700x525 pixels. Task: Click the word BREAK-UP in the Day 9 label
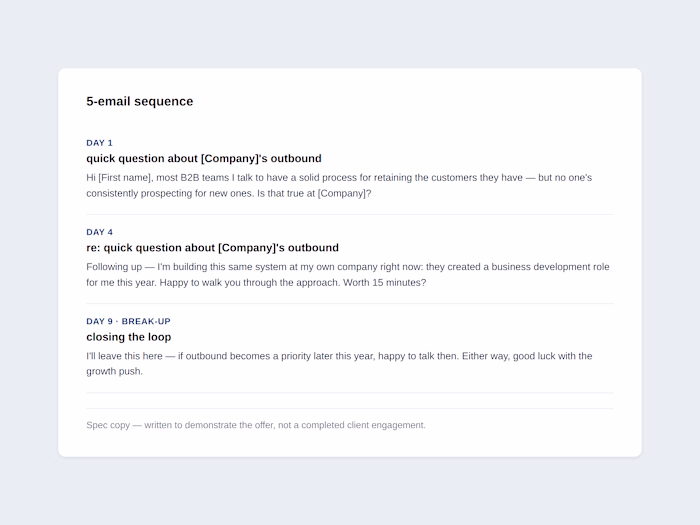click(x=146, y=321)
